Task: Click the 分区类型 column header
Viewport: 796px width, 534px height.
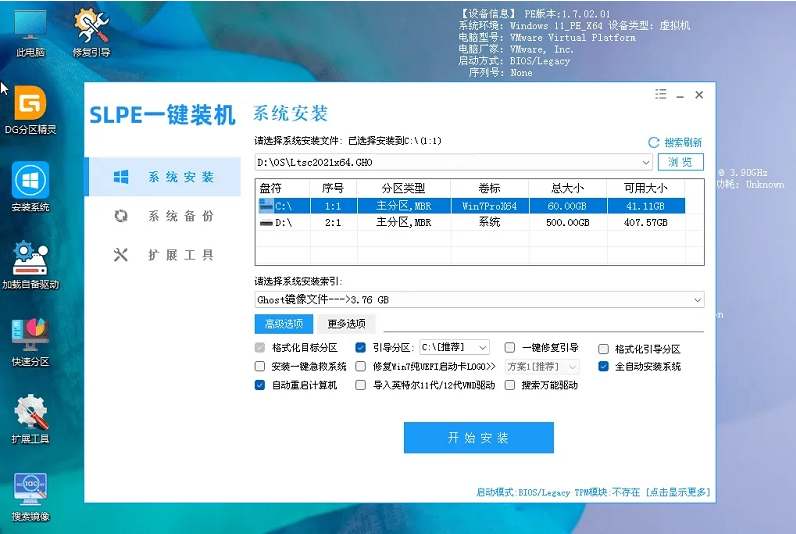Action: (404, 188)
